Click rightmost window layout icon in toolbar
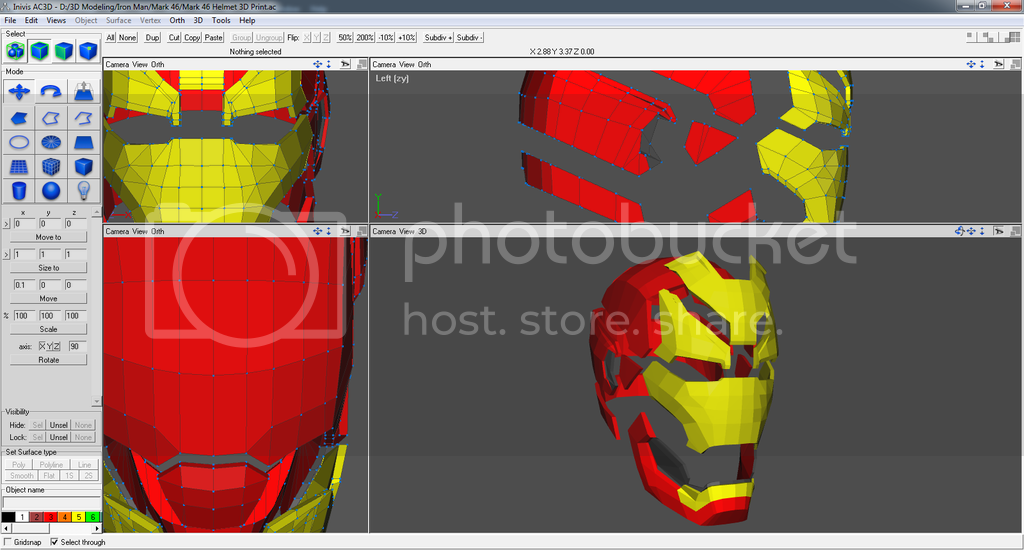The image size is (1024, 550). [1014, 37]
